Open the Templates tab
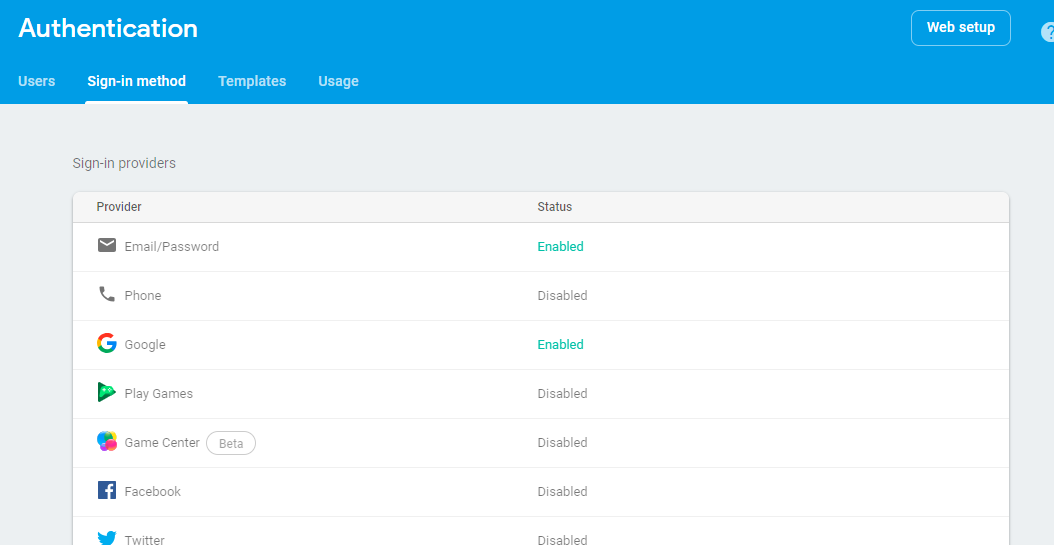This screenshot has height=545, width=1054. point(252,81)
